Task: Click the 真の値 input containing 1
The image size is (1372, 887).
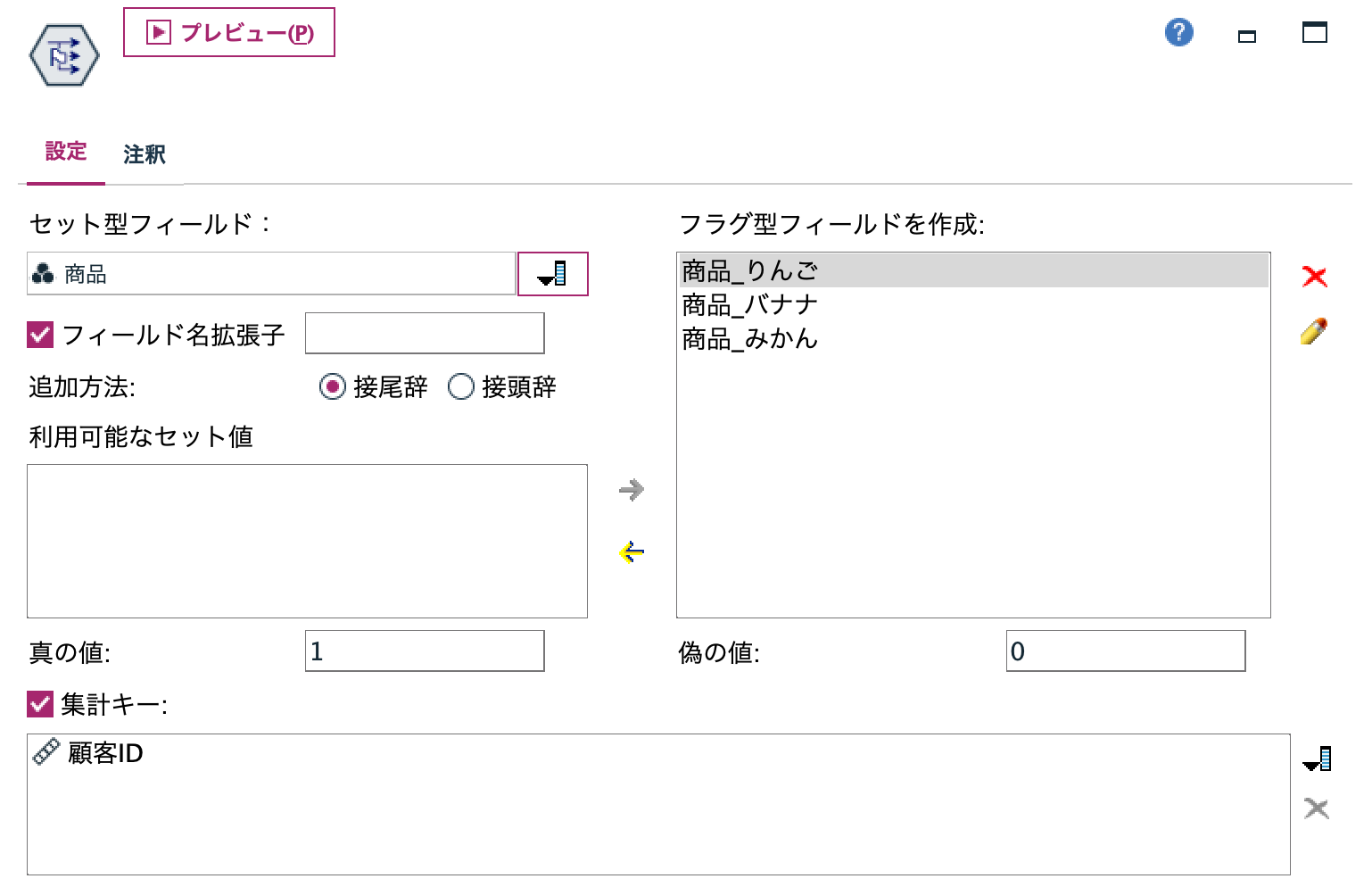Action: 425,651
